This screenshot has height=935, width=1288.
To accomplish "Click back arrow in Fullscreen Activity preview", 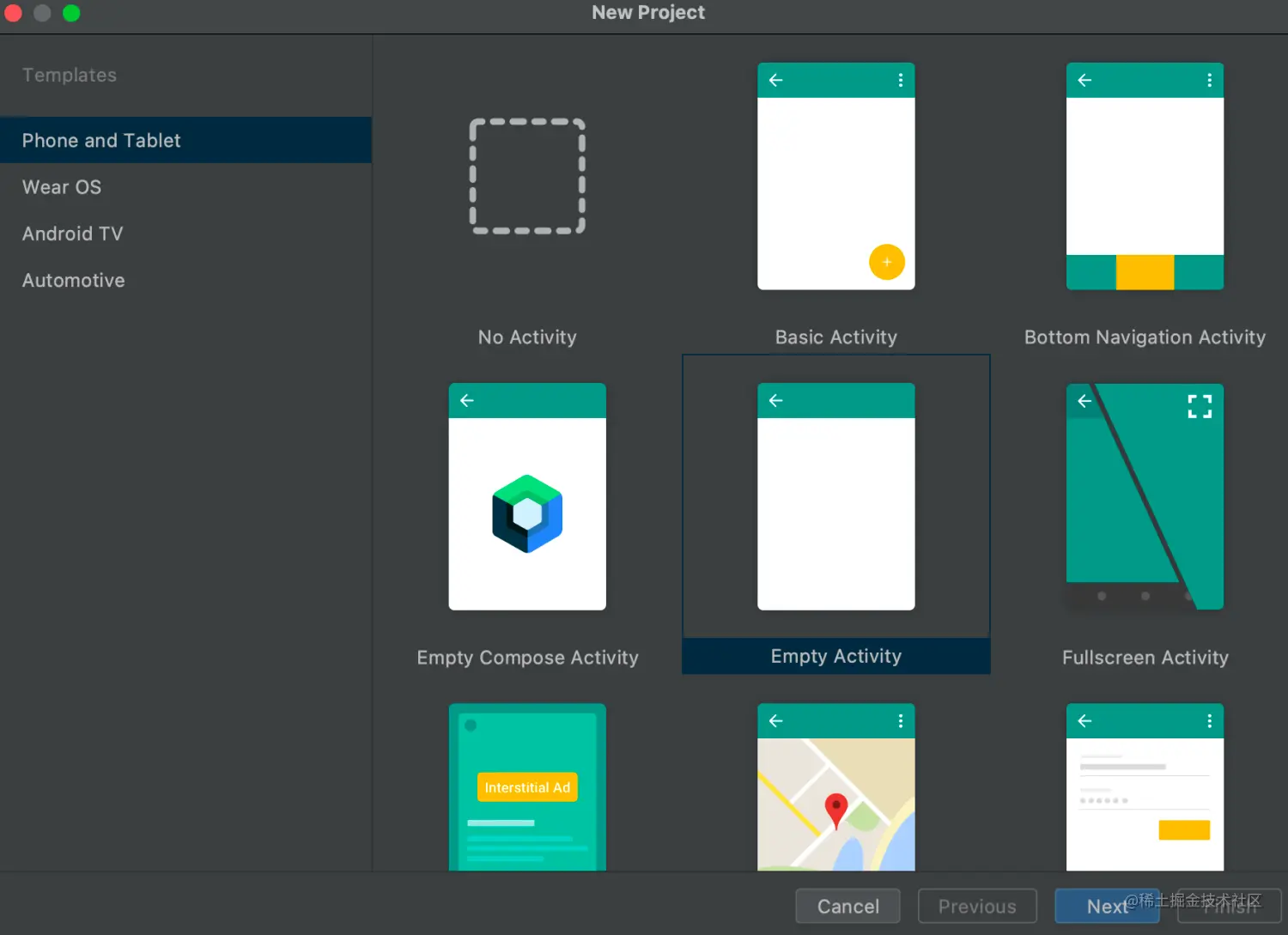I will 1085,400.
